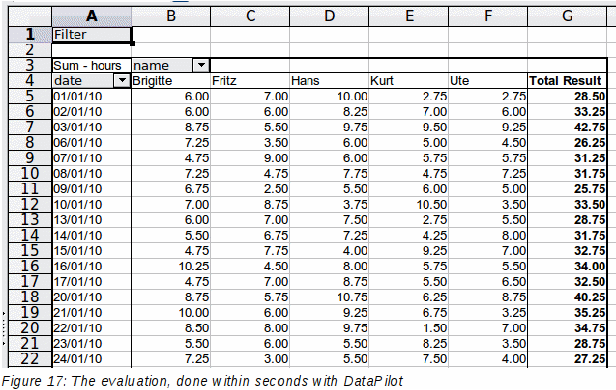Select the cell with date 10/01/10

click(x=92, y=205)
